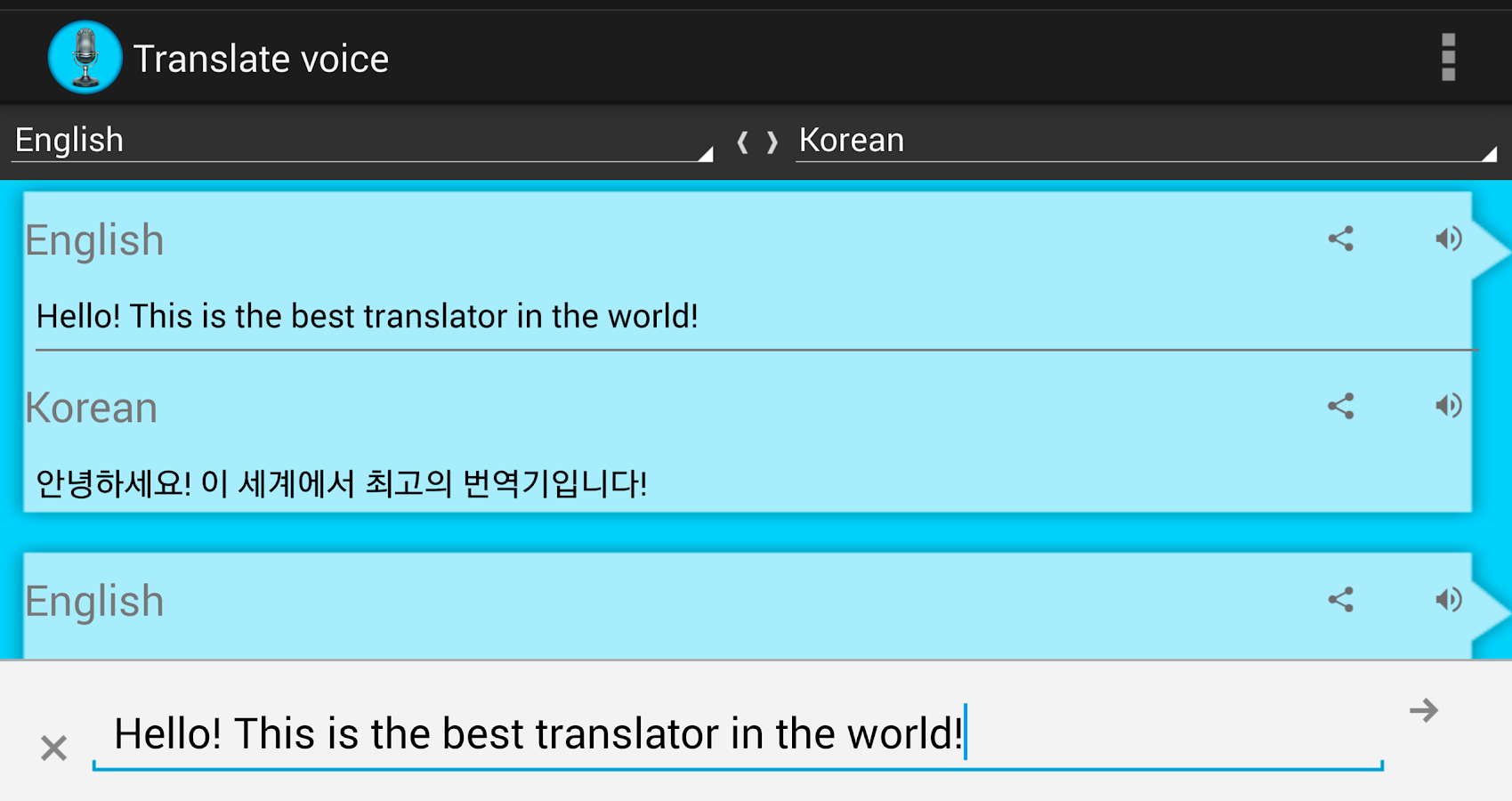Viewport: 1512px width, 801px height.
Task: Play audio for the second English card
Action: [1449, 600]
